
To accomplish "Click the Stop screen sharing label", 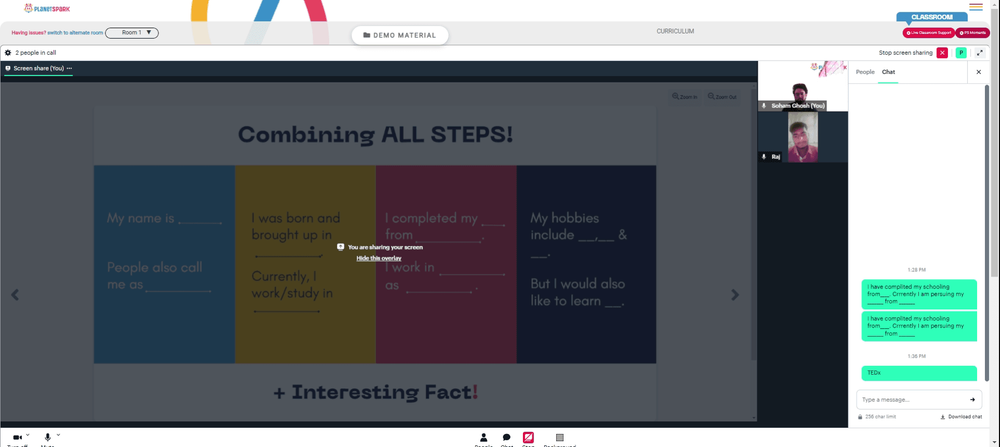I will (906, 53).
